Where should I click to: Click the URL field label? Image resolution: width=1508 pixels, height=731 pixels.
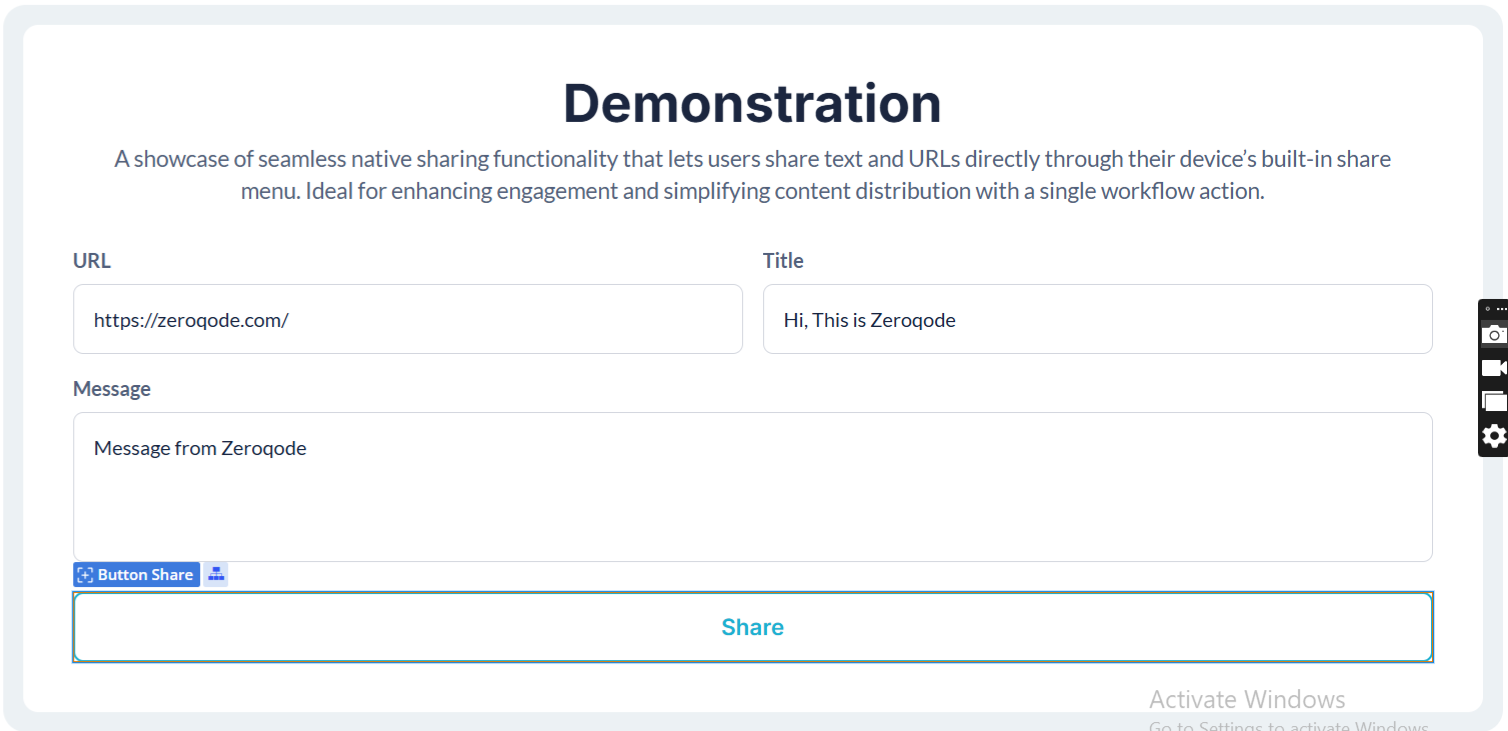[x=92, y=261]
